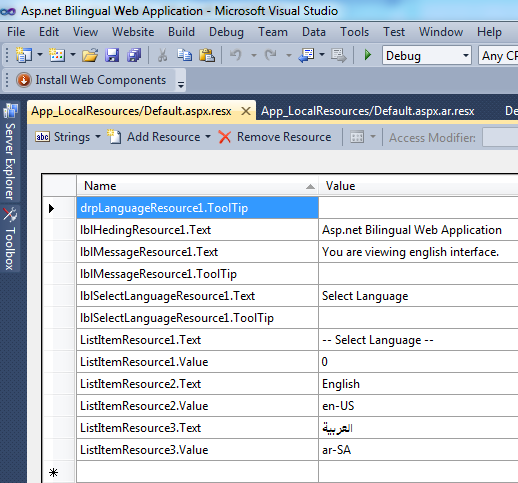This screenshot has width=518, height=483.
Task: Select the drpLanguageResource1.ToolTip row
Action: tap(197, 208)
